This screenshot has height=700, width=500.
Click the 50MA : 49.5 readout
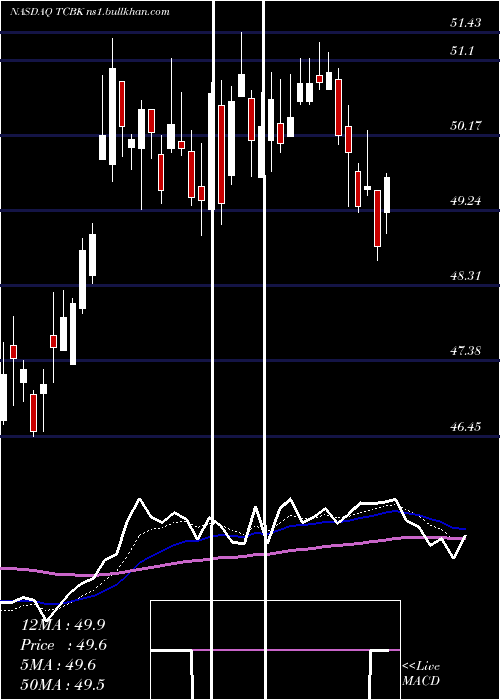63,685
